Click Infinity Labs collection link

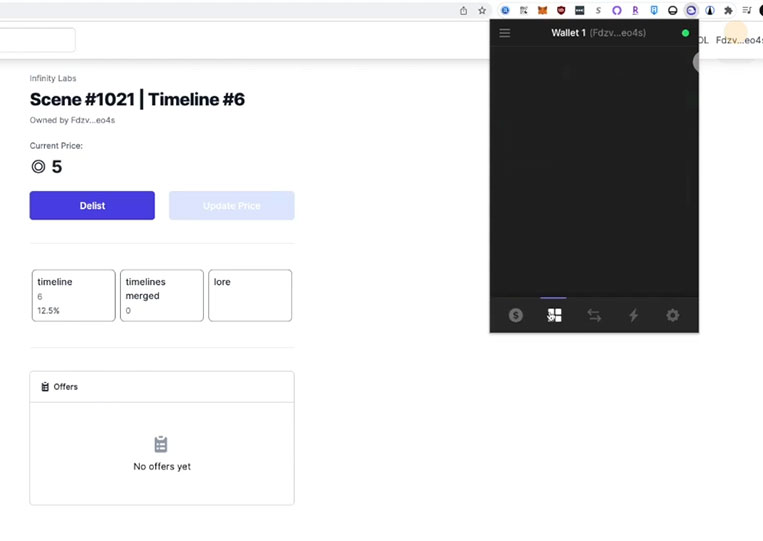53,78
